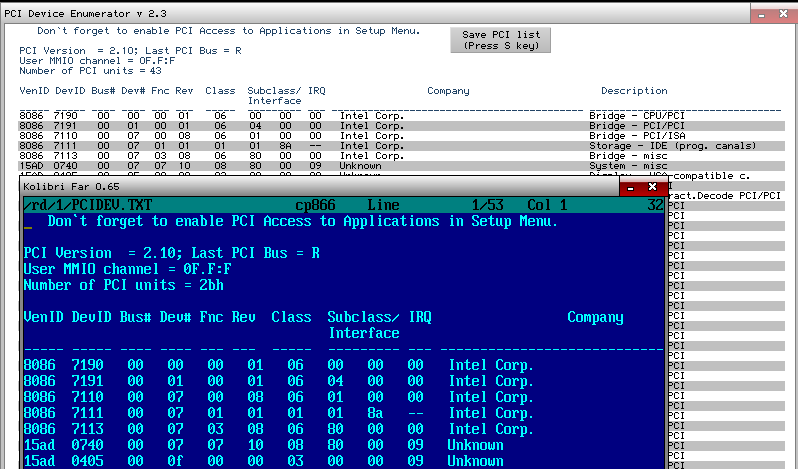
Task: Close the PCI Device Enumerator window
Action: (x=785, y=12)
